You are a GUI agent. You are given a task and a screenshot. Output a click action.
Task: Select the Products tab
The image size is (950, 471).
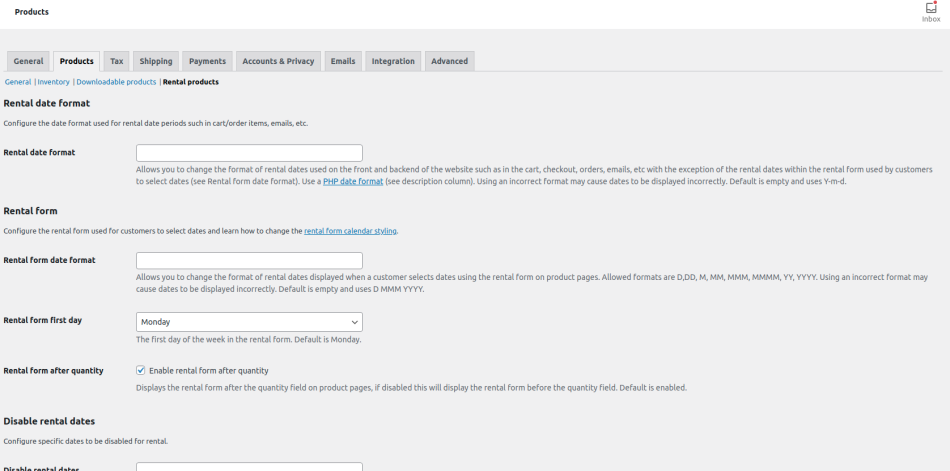[x=77, y=61]
